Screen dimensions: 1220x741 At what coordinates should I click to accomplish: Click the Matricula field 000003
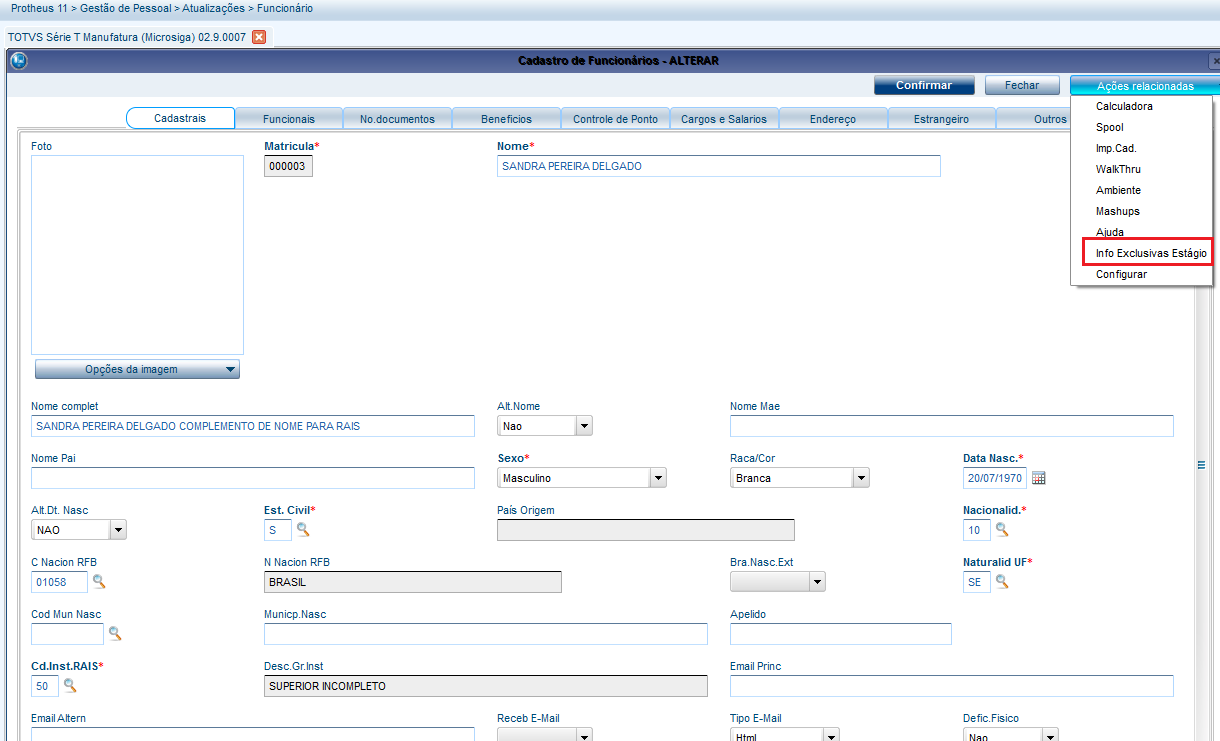pos(288,166)
